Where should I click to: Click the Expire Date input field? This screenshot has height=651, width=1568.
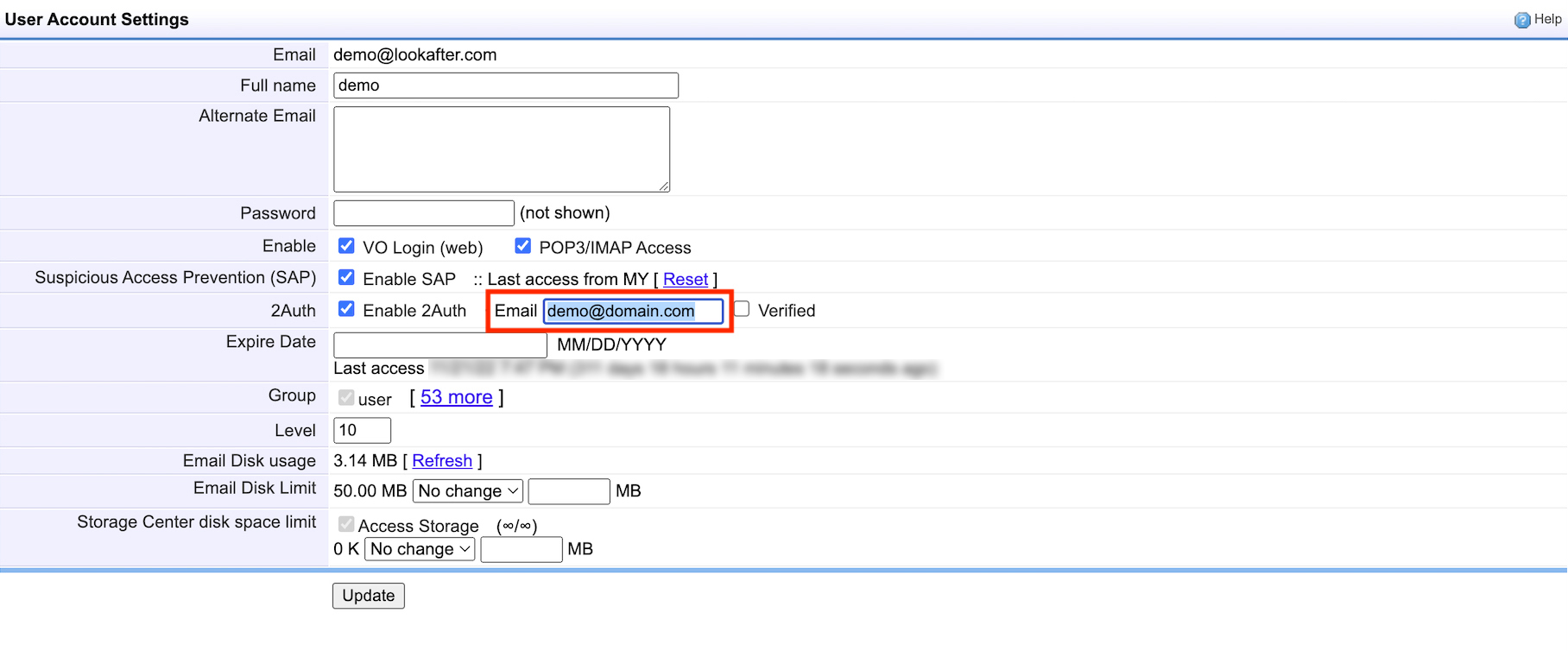click(439, 344)
